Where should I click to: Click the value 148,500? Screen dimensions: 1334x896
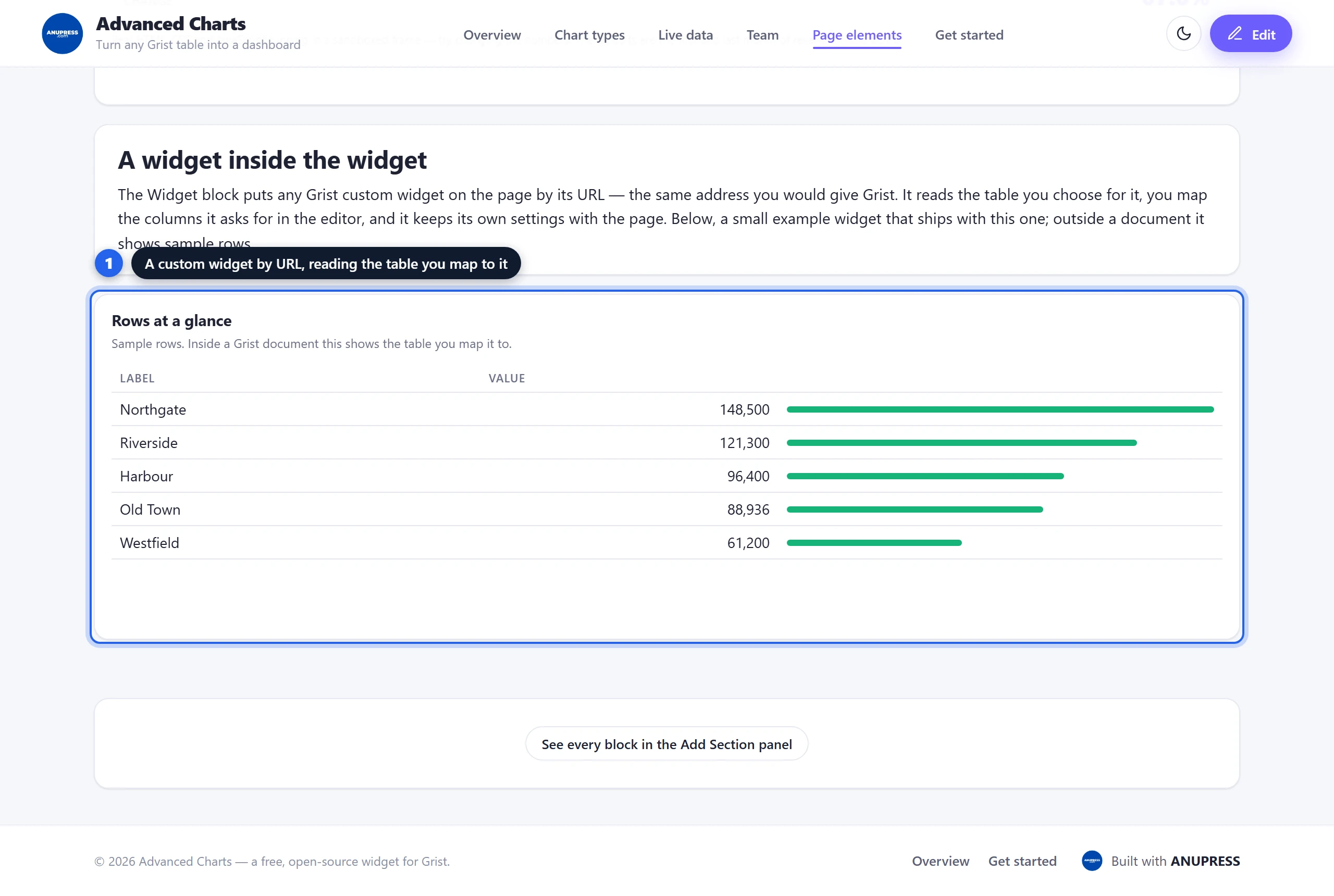(744, 410)
